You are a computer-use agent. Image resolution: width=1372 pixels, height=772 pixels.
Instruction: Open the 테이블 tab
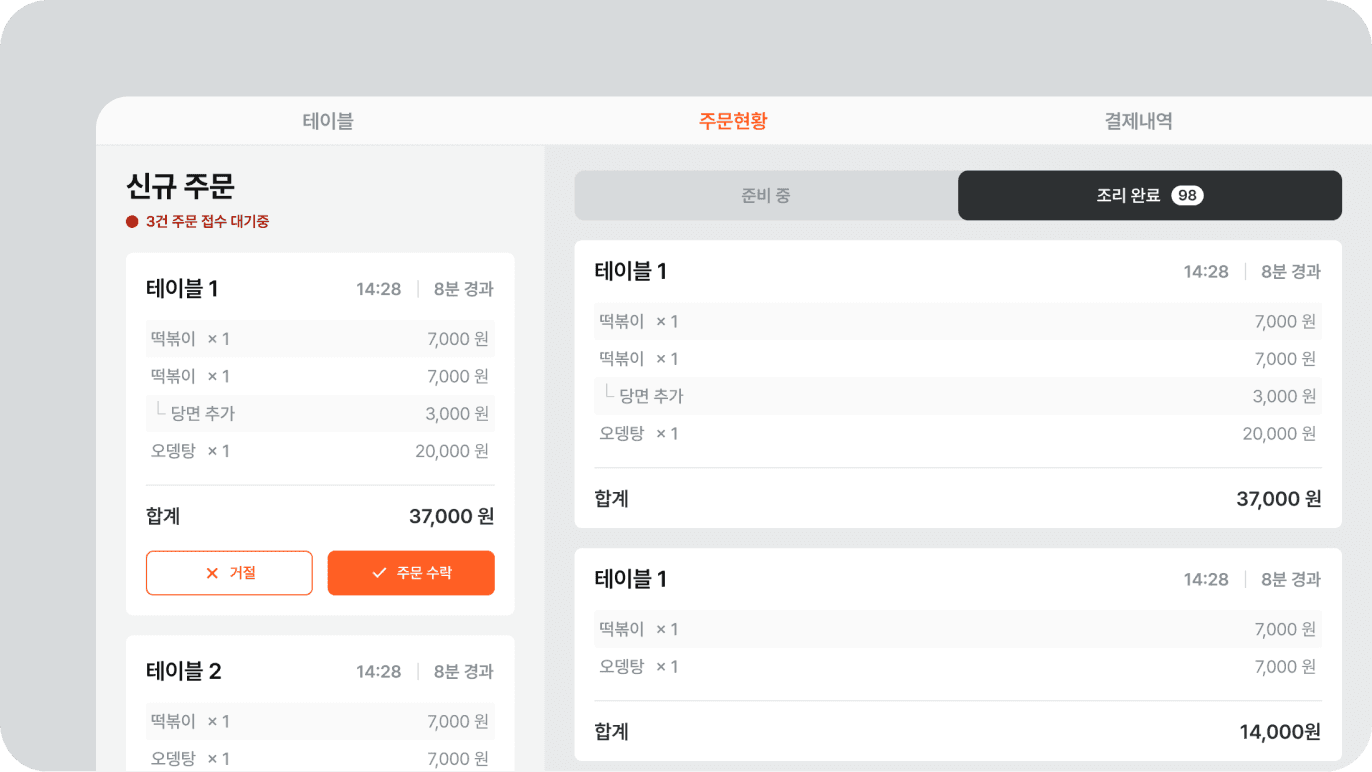(x=328, y=121)
